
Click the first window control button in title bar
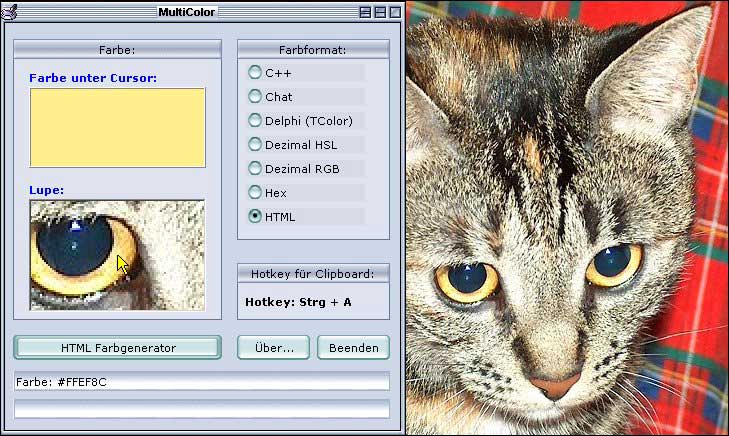tap(365, 12)
